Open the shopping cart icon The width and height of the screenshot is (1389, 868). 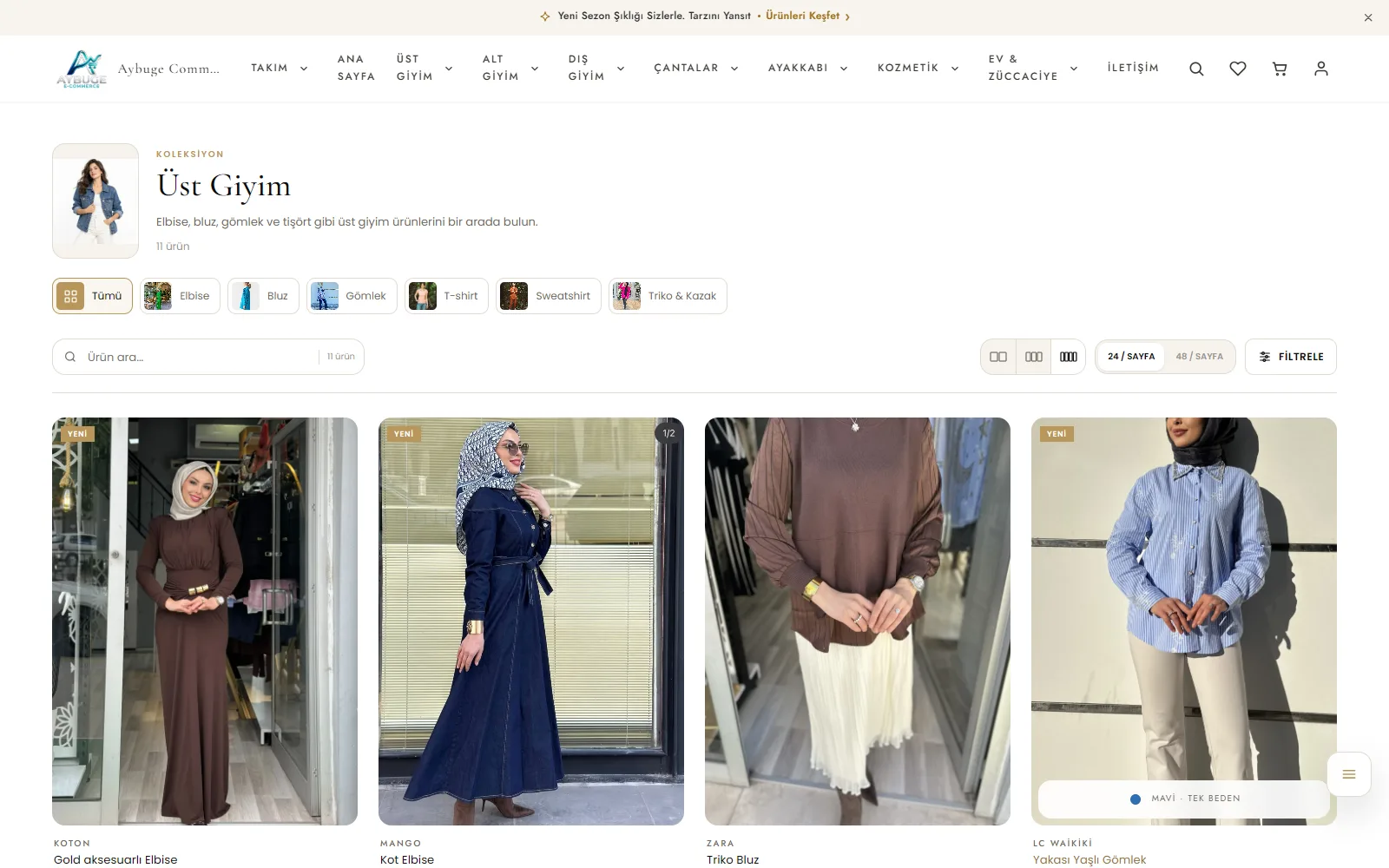1280,69
